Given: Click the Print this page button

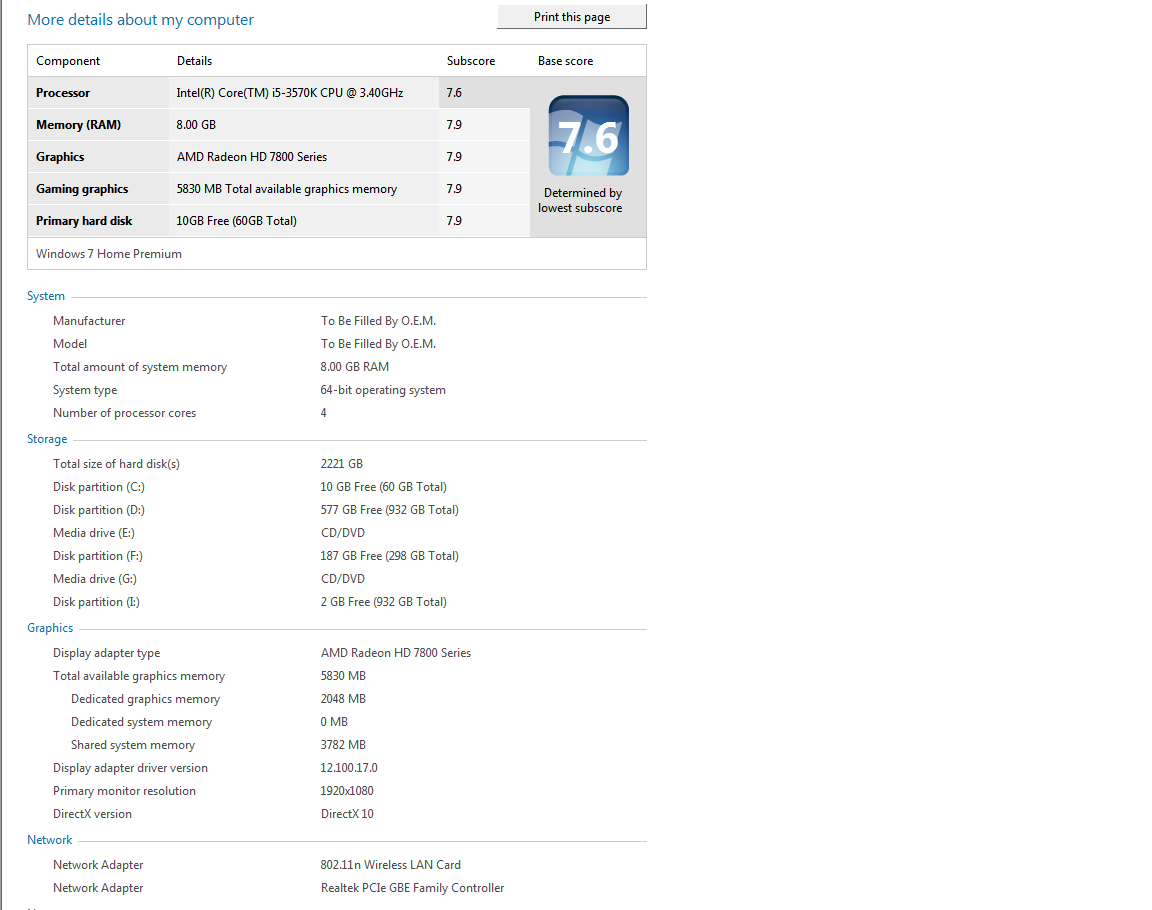Looking at the screenshot, I should pyautogui.click(x=572, y=17).
